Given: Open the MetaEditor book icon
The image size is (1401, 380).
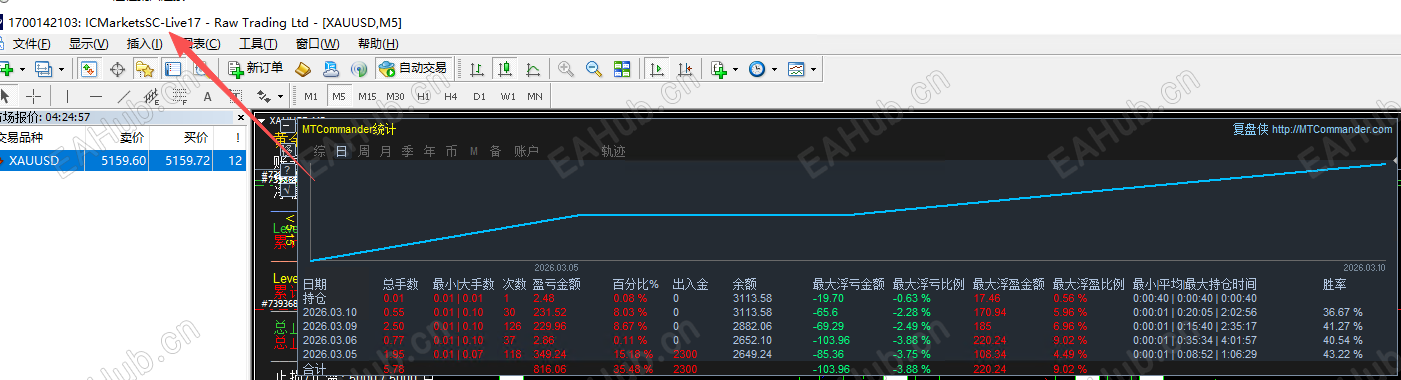Looking at the screenshot, I should point(303,69).
